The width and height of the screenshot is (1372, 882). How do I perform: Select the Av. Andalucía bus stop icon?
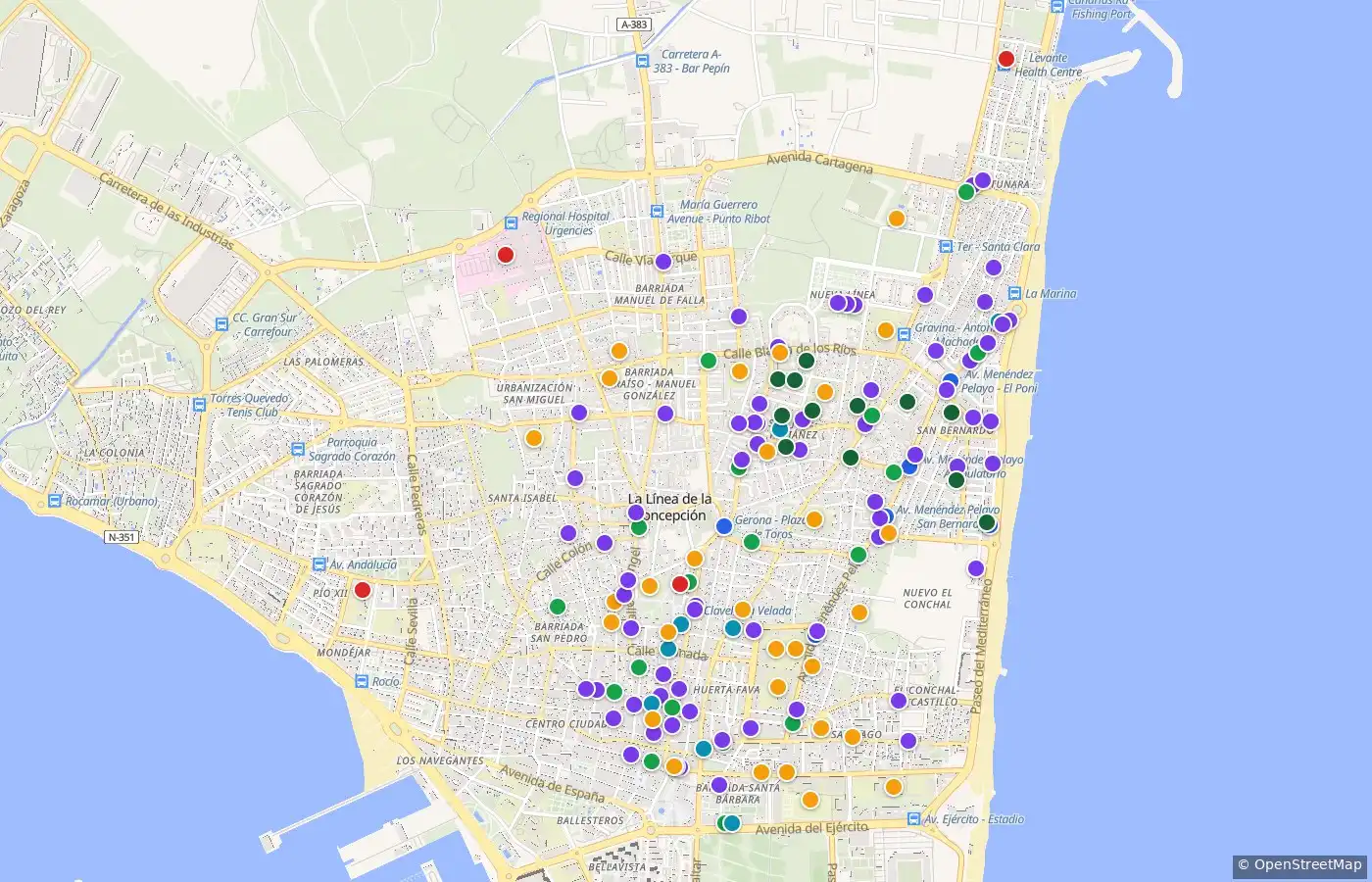click(318, 564)
